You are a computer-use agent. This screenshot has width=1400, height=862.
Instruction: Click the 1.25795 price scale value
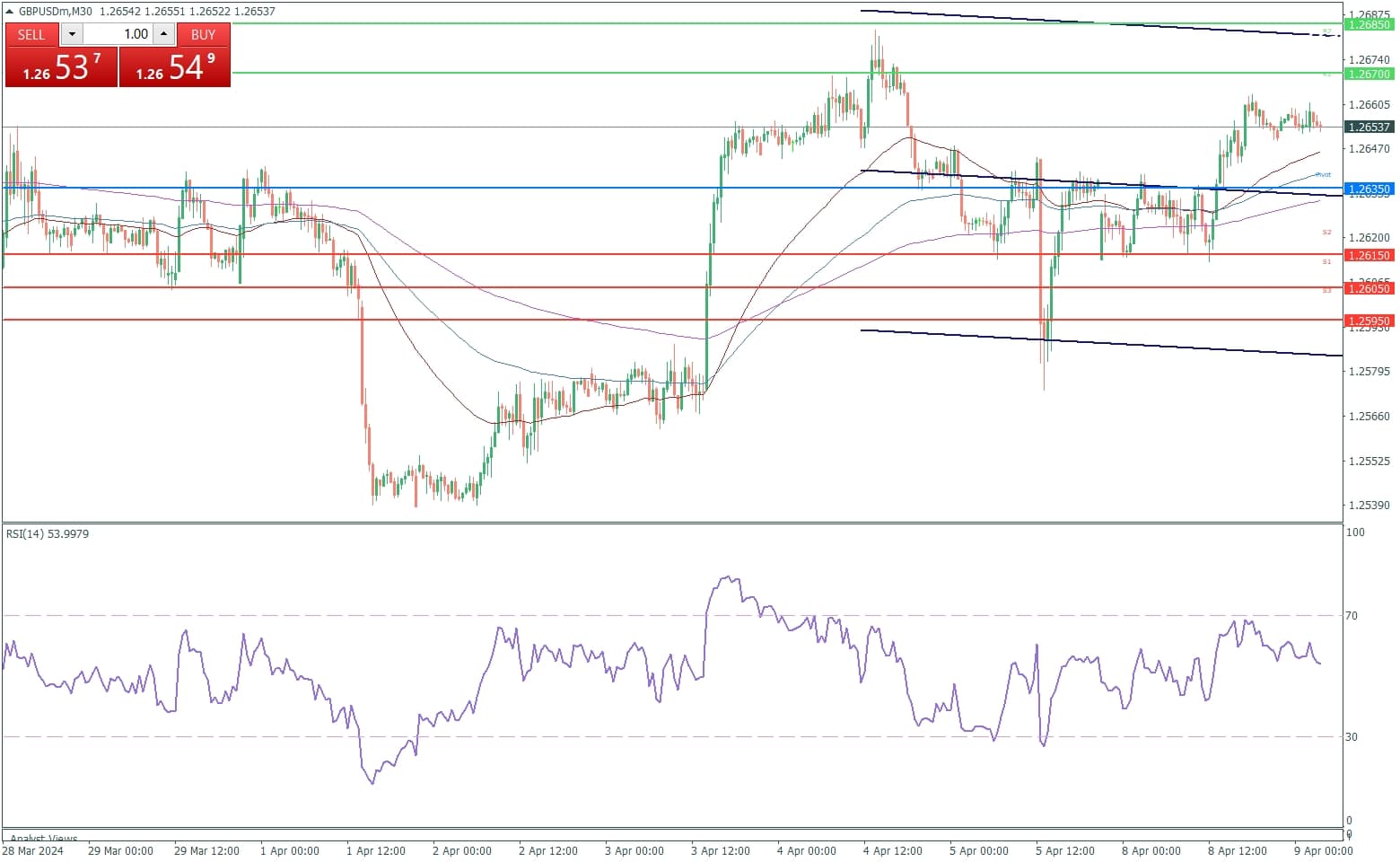point(1369,372)
